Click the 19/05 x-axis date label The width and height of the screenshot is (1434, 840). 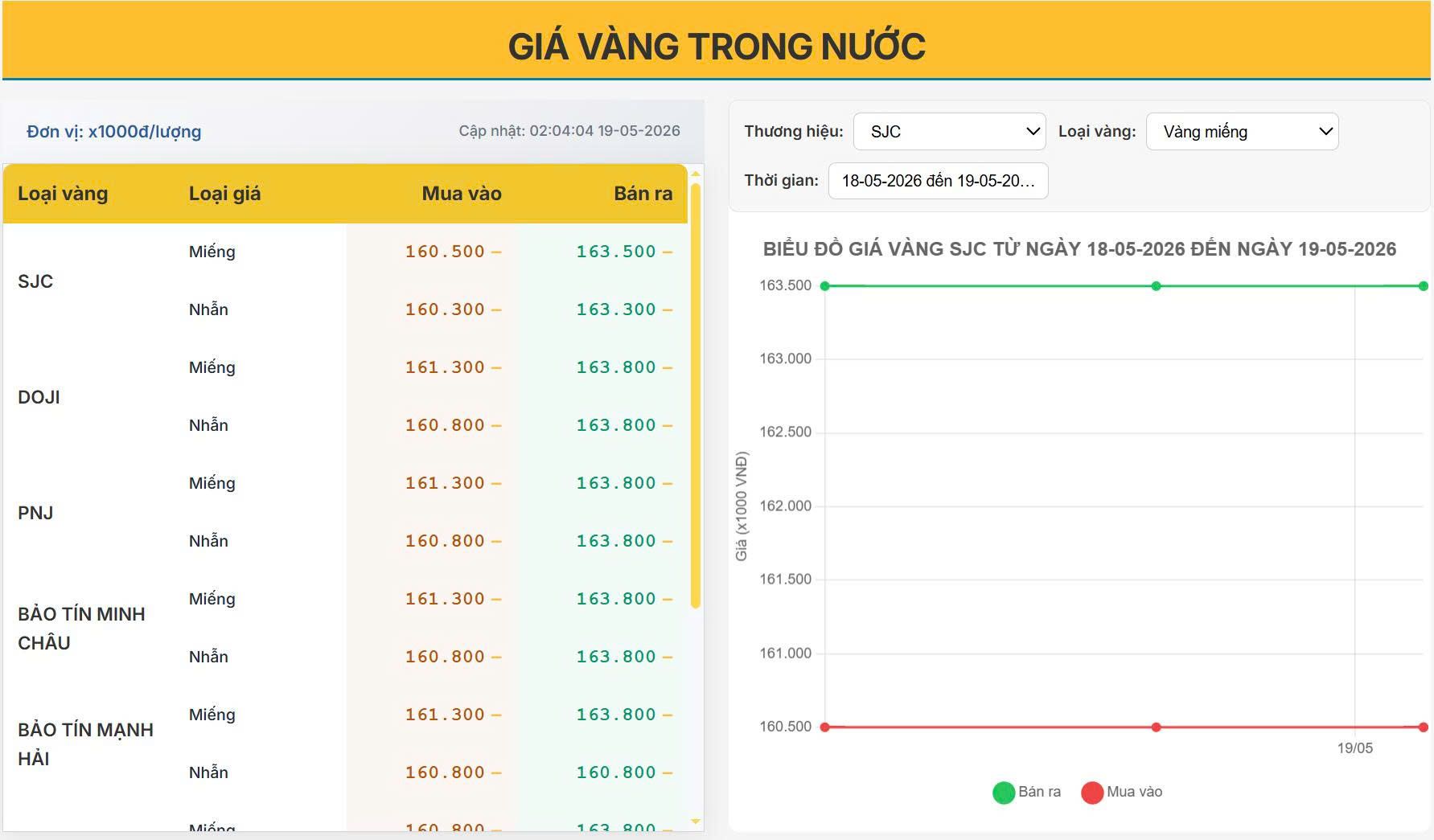(x=1355, y=748)
